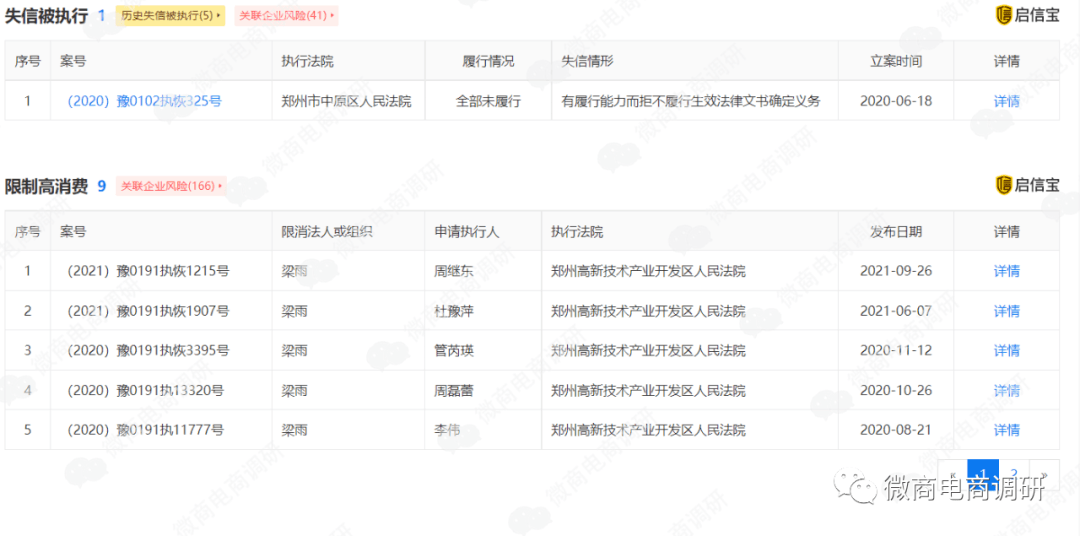This screenshot has height=536, width=1080.
Task: Click 梁雨 in the first 限制高消费 row
Action: (x=294, y=271)
